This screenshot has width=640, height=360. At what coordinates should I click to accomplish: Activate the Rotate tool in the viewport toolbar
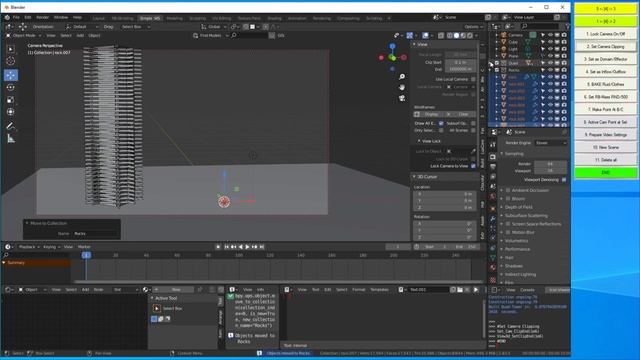[x=11, y=87]
